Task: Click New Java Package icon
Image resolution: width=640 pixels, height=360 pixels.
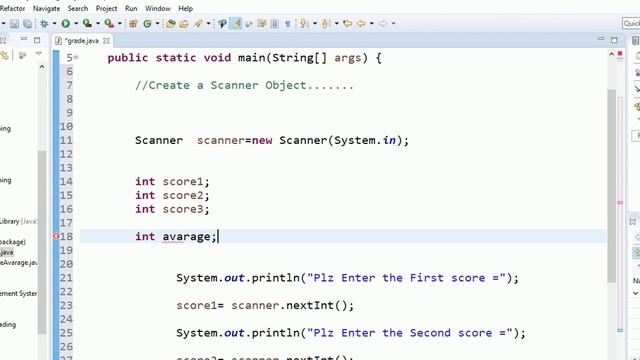Action: [x=133, y=24]
